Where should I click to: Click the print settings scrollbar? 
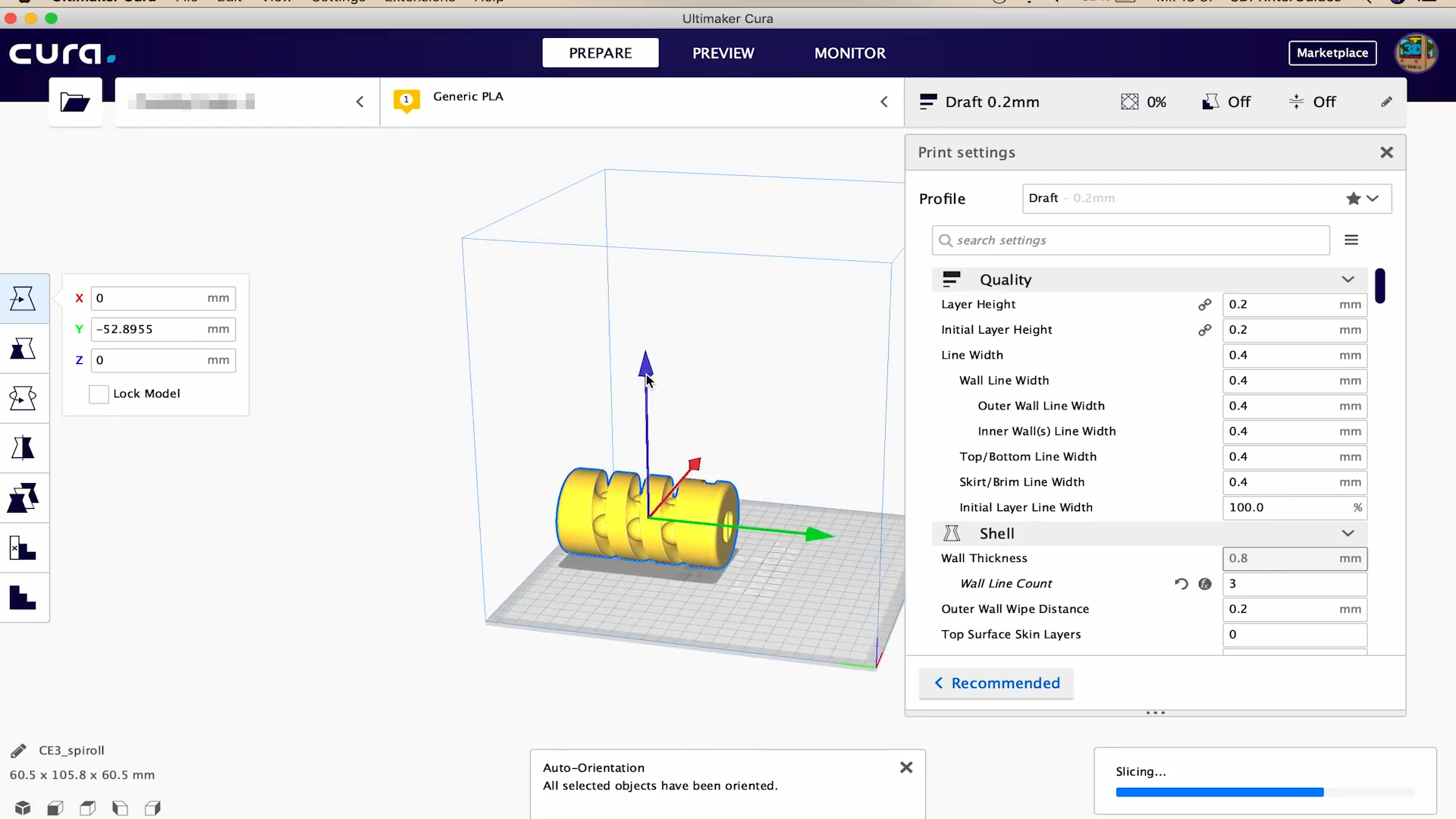click(x=1380, y=286)
